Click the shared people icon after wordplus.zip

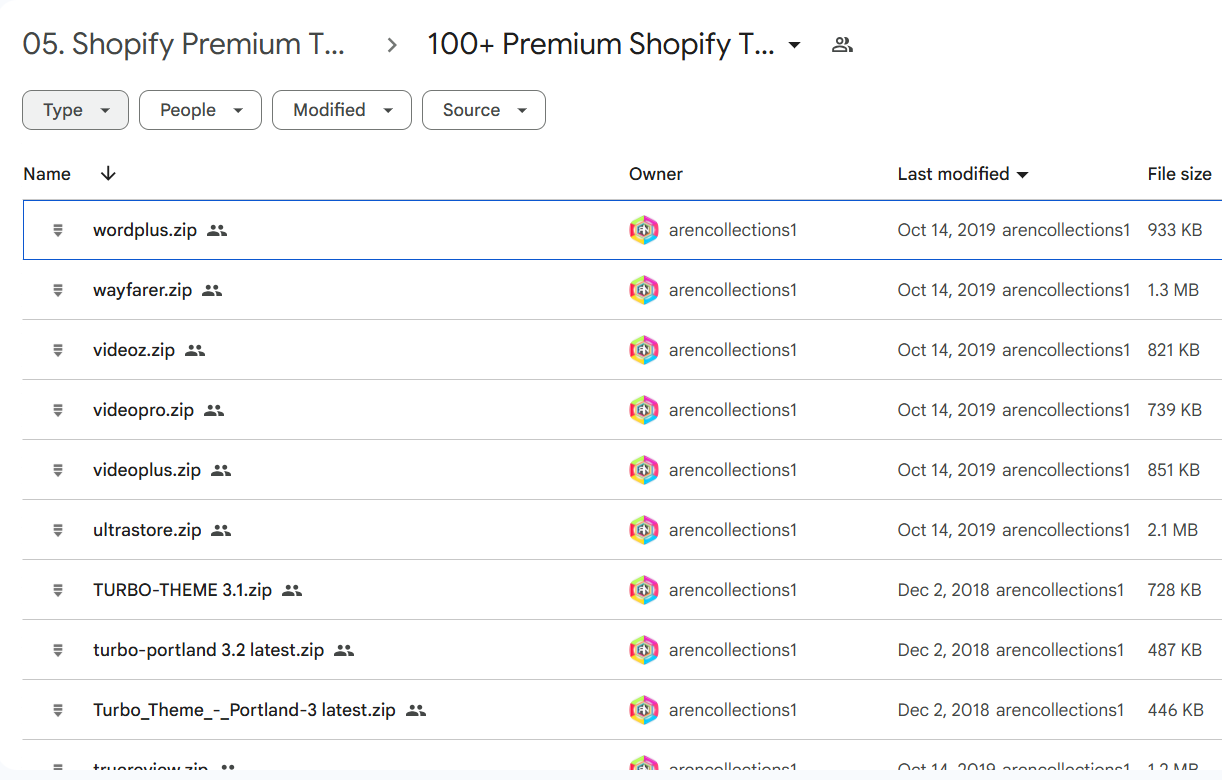pyautogui.click(x=217, y=230)
